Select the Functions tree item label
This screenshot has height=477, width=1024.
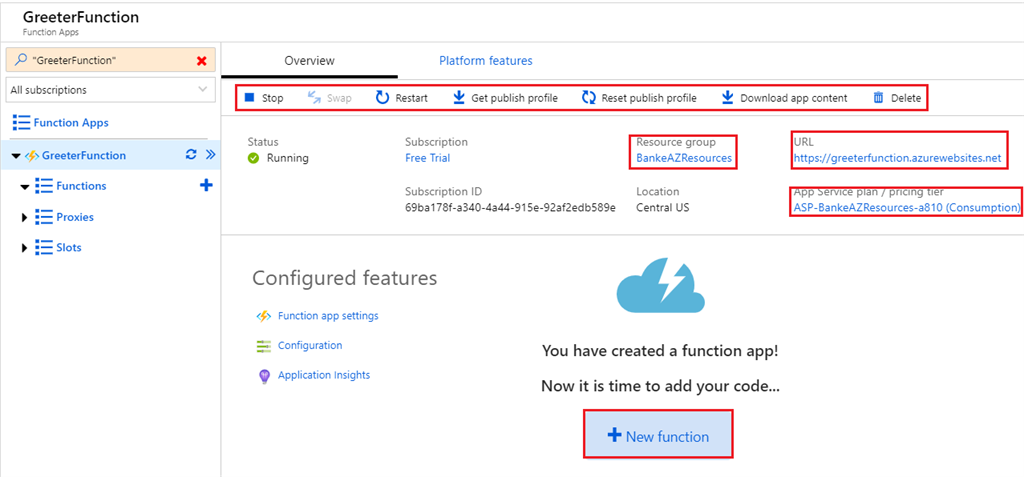[81, 186]
